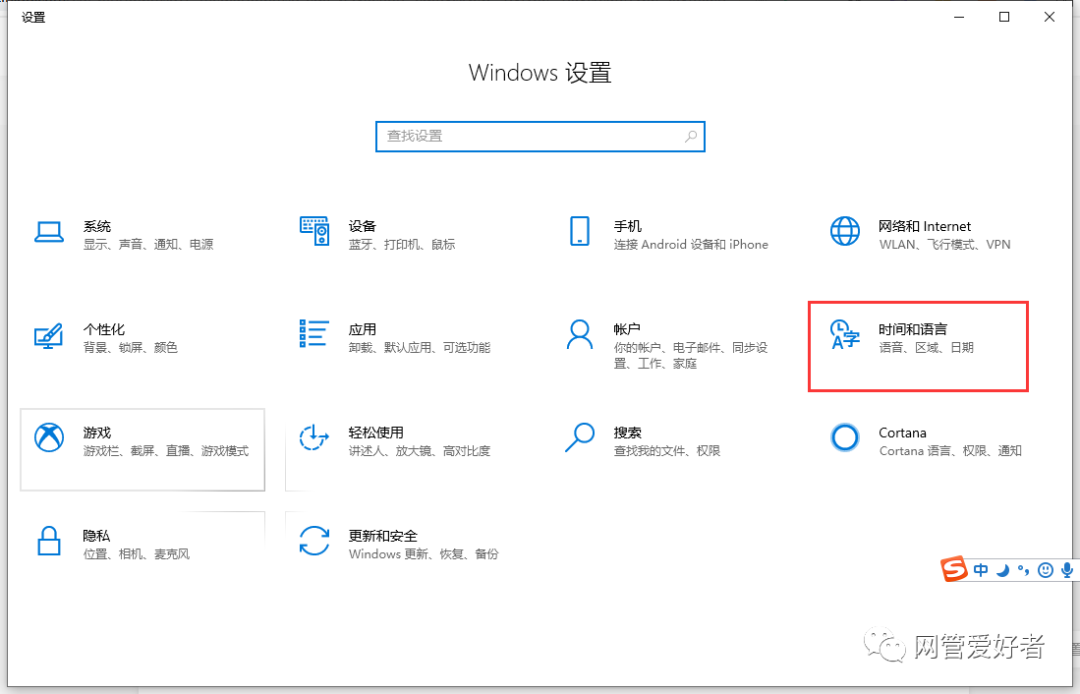This screenshot has height=694, width=1080.
Task: Select 时间和语言 title text
Action: click(x=913, y=329)
